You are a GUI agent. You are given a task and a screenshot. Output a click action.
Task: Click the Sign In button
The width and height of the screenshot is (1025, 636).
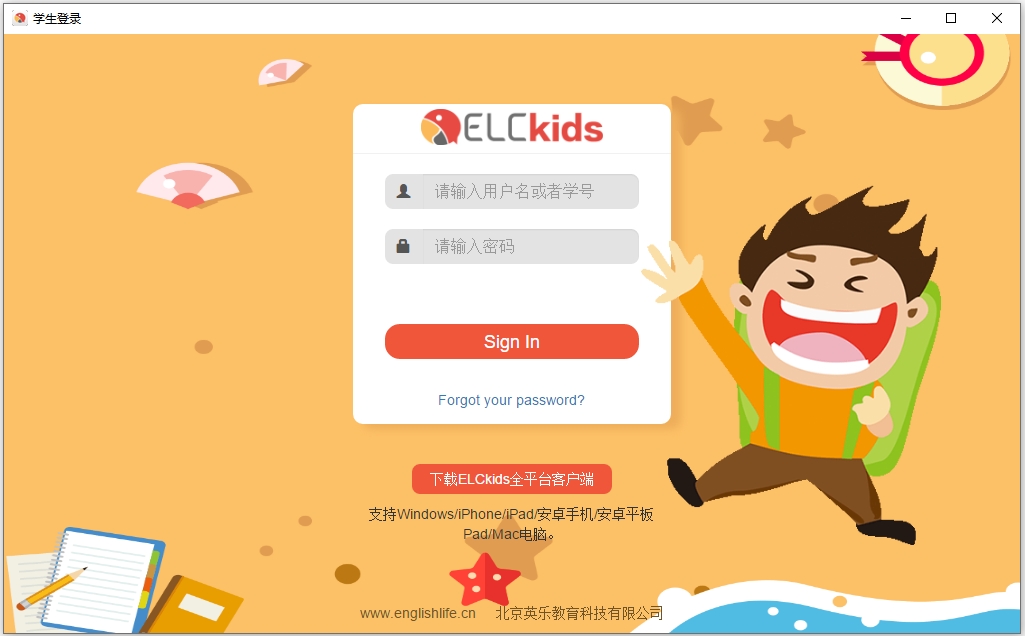[512, 341]
